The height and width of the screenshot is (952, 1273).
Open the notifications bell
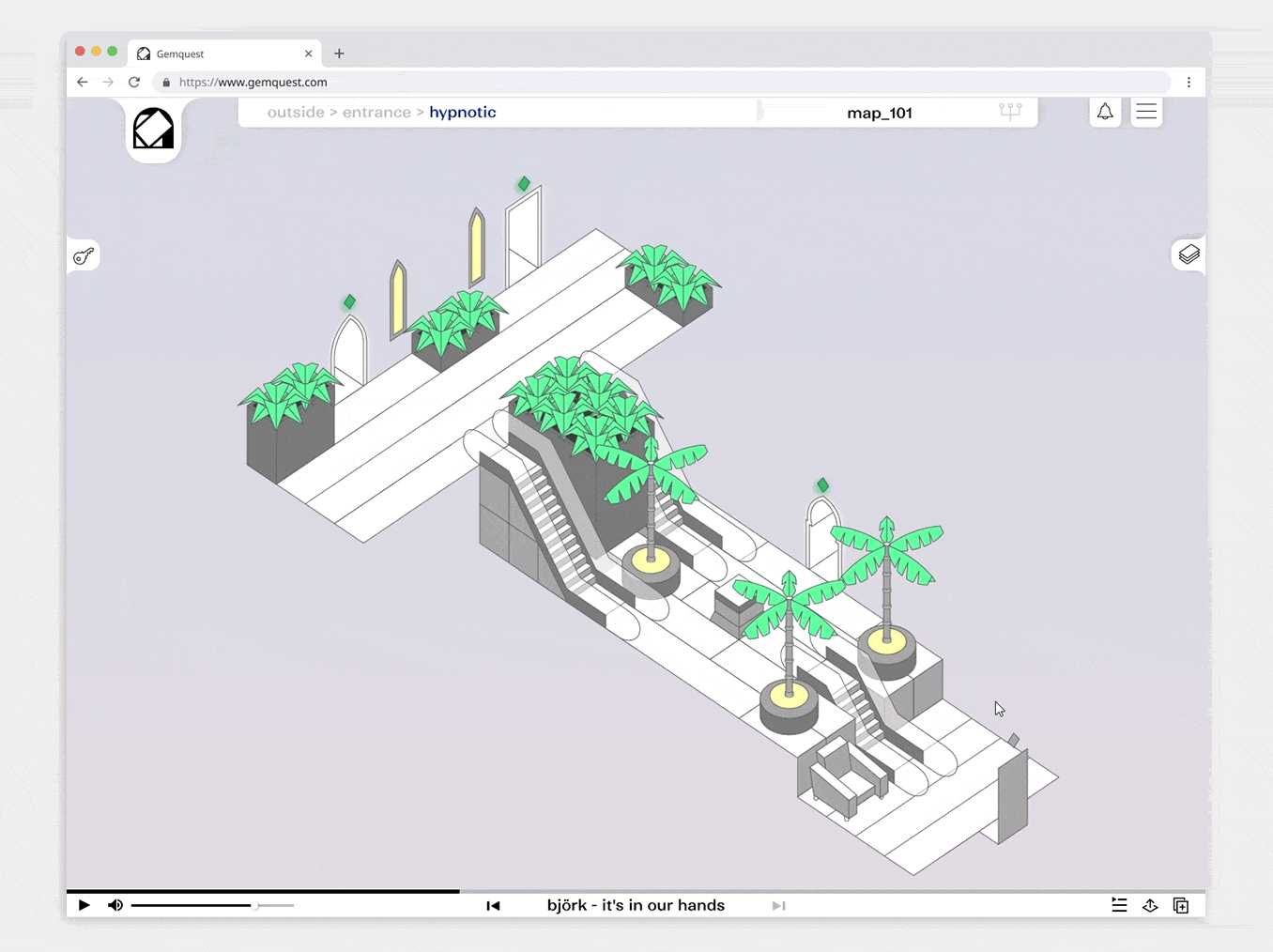1105,112
